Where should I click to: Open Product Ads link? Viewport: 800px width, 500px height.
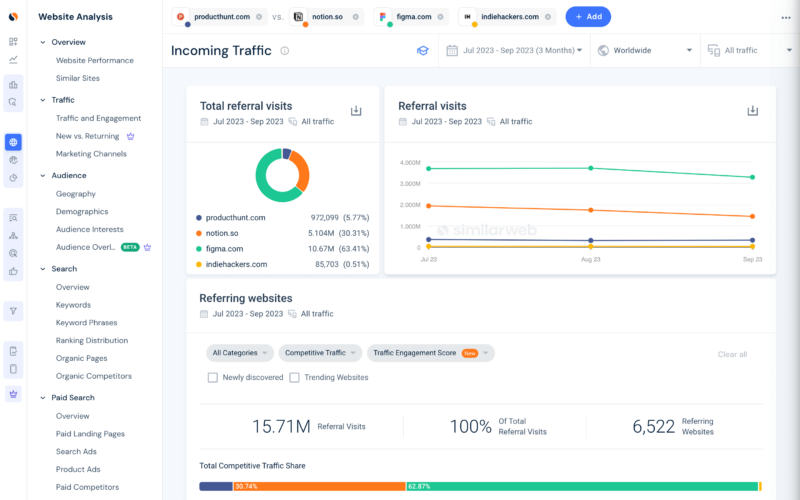[x=78, y=469]
